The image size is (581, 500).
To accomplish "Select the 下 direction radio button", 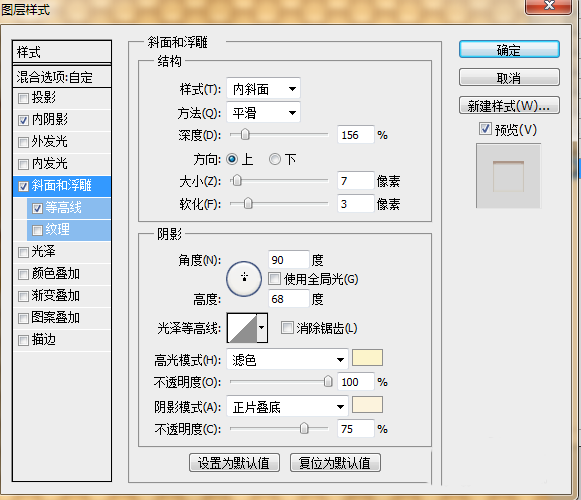I will pyautogui.click(x=275, y=159).
